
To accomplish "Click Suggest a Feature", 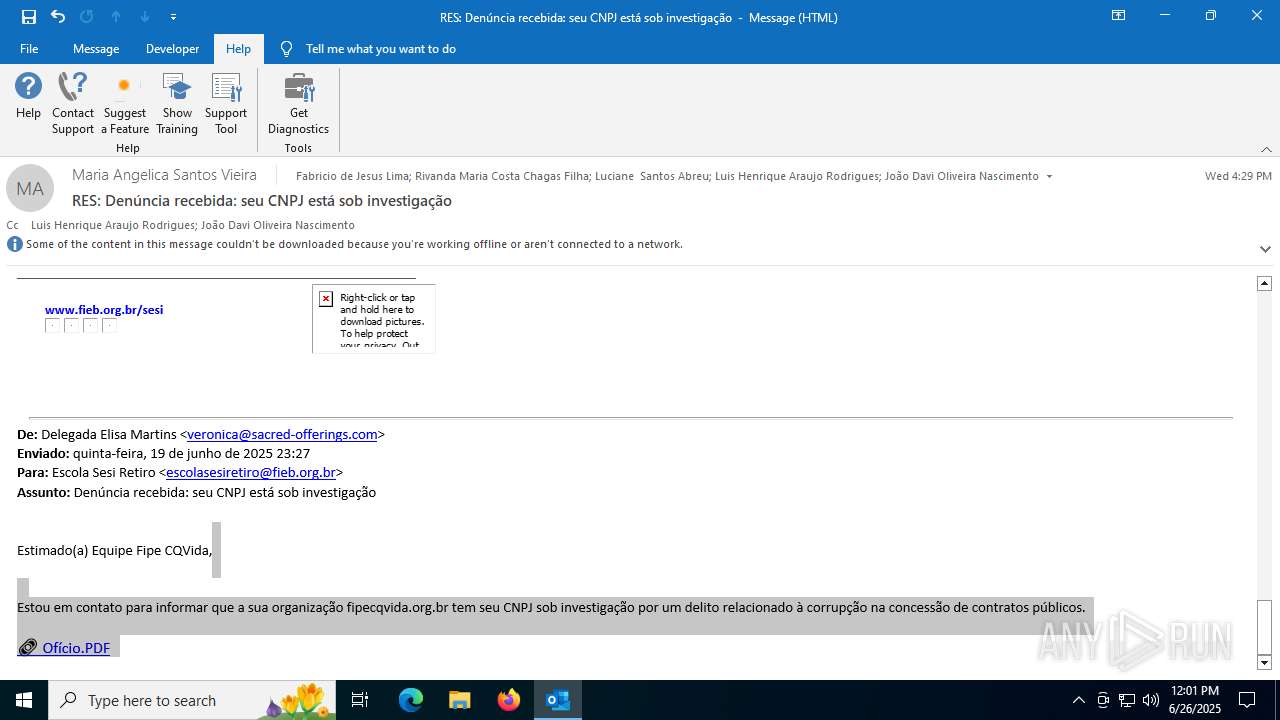I will coord(125,104).
